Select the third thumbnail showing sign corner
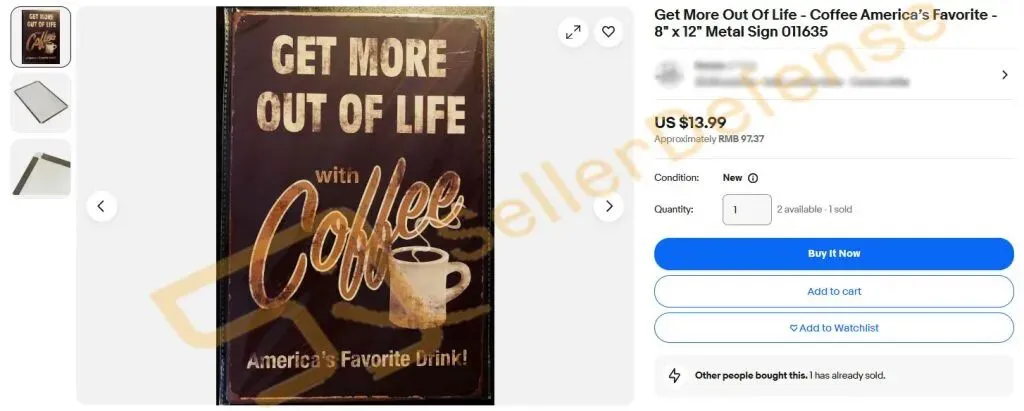The width and height of the screenshot is (1024, 411). (x=41, y=169)
